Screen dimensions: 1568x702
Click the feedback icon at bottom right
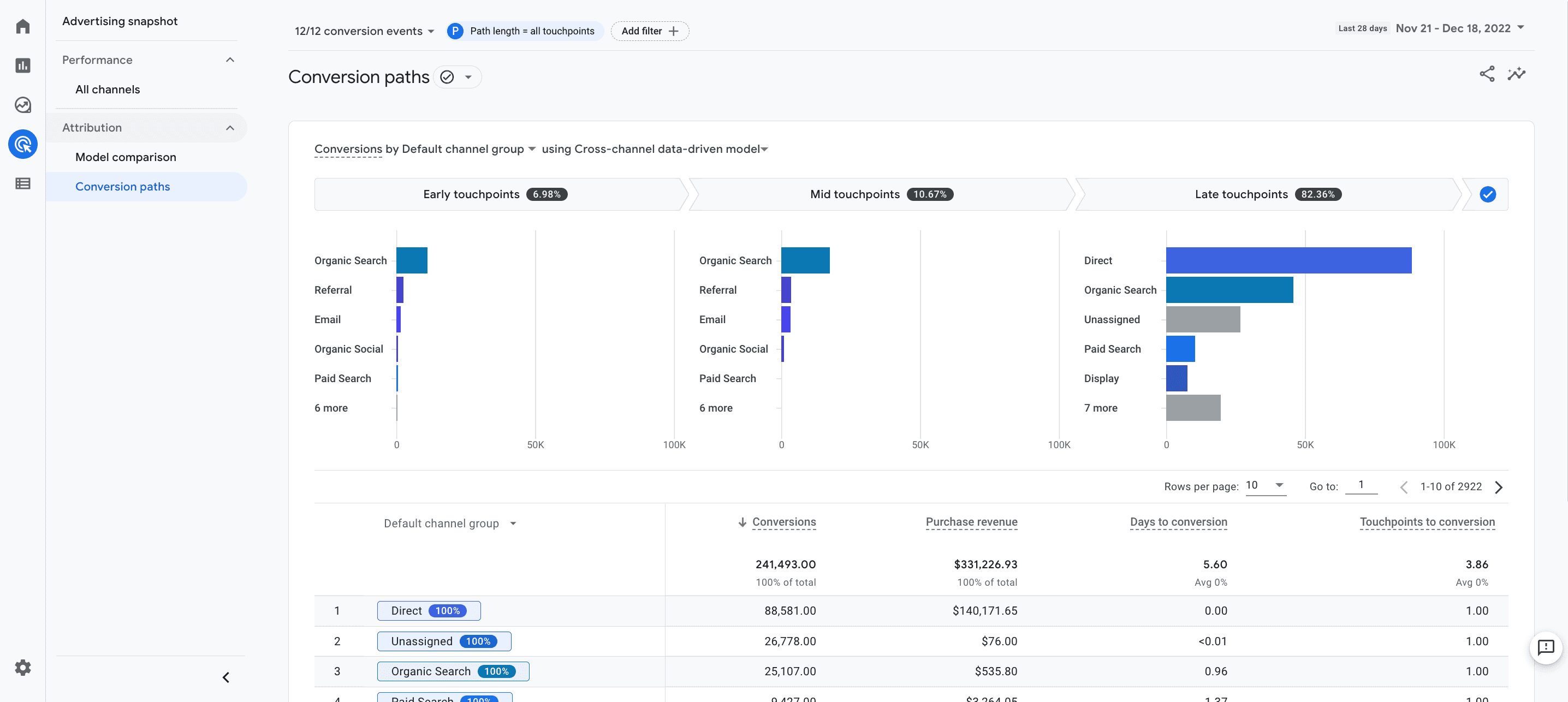pos(1546,648)
